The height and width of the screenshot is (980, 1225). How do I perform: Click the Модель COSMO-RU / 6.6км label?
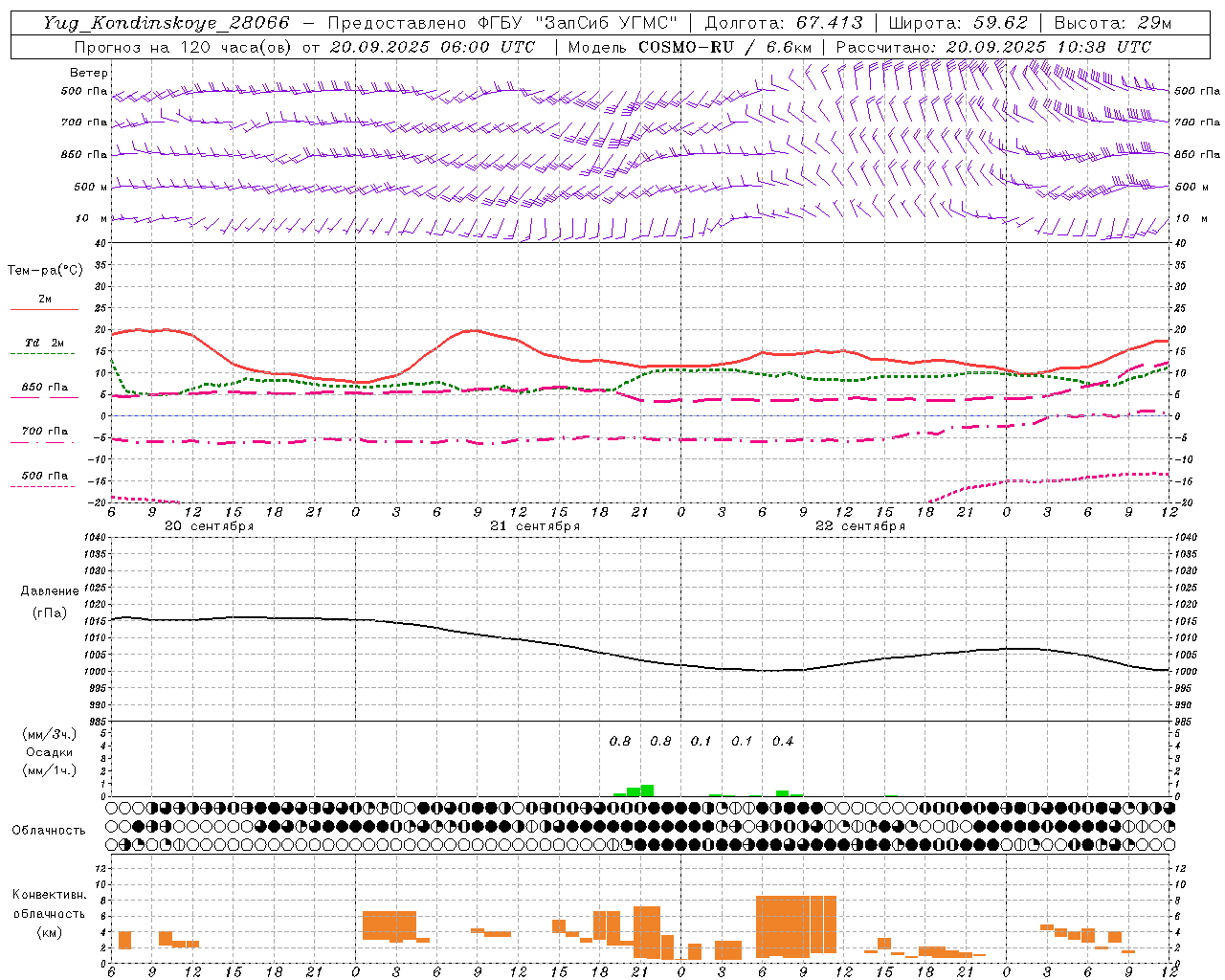coord(690,47)
